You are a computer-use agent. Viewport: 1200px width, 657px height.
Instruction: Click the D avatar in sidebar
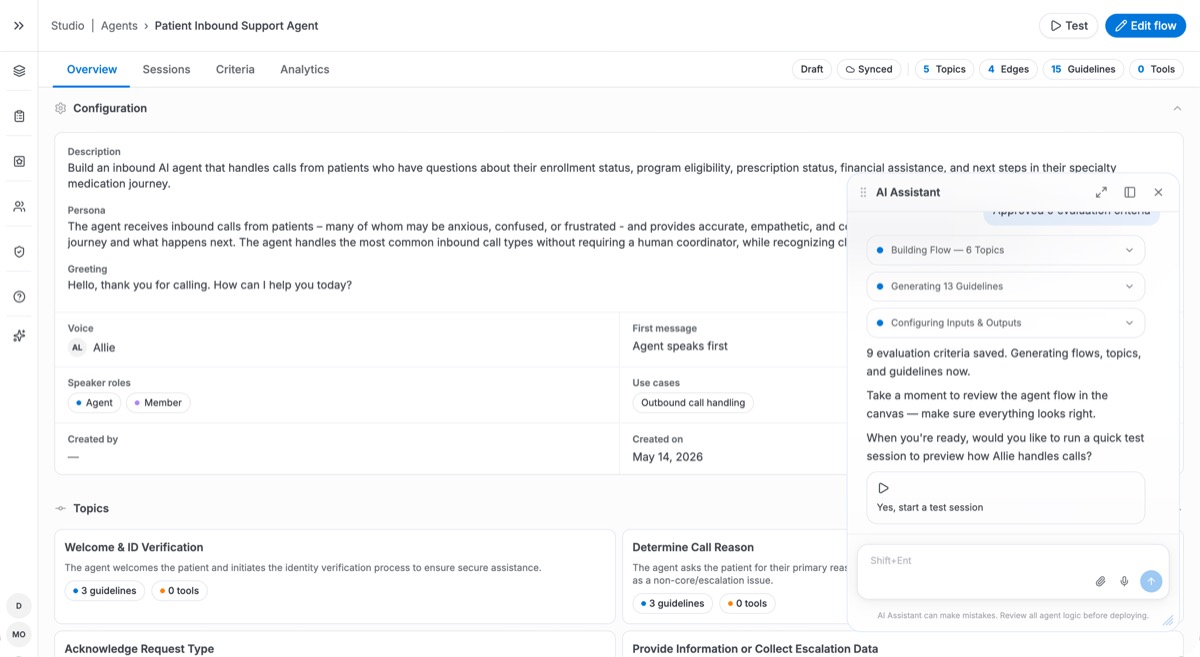(19, 605)
